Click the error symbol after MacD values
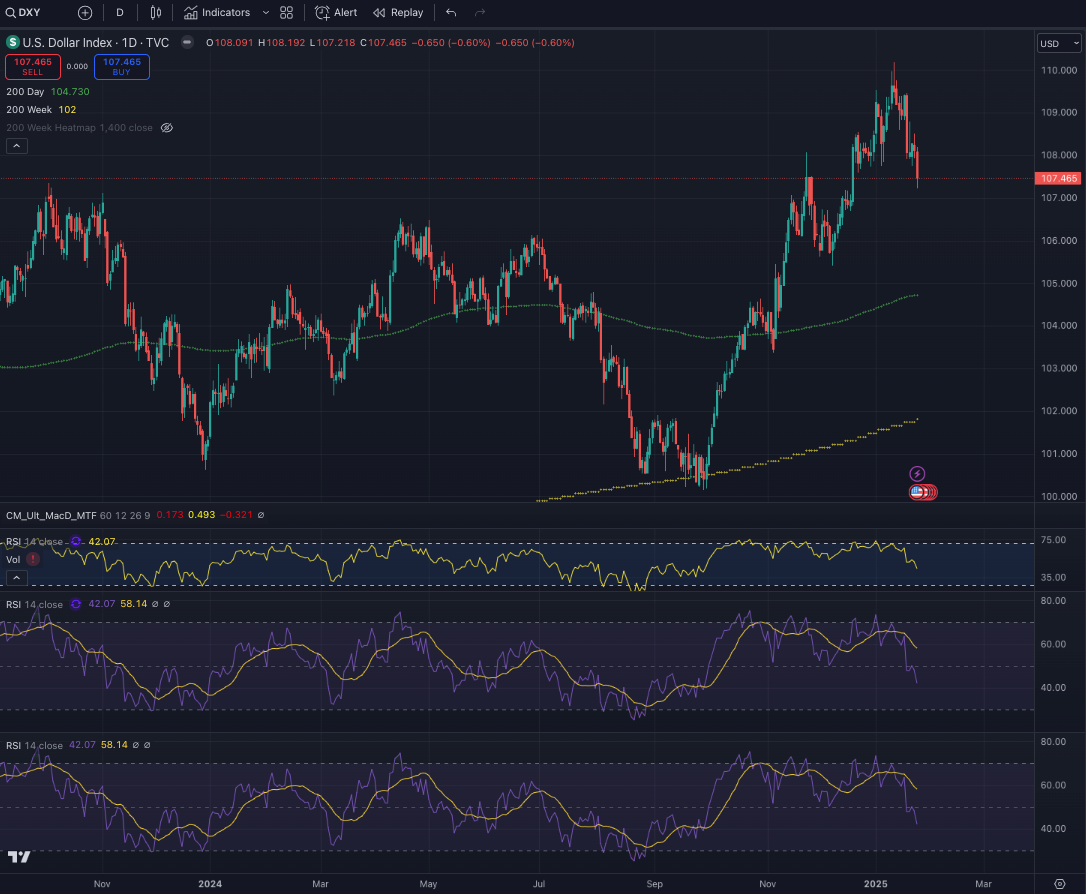Image resolution: width=1086 pixels, height=894 pixels. [x=260, y=515]
